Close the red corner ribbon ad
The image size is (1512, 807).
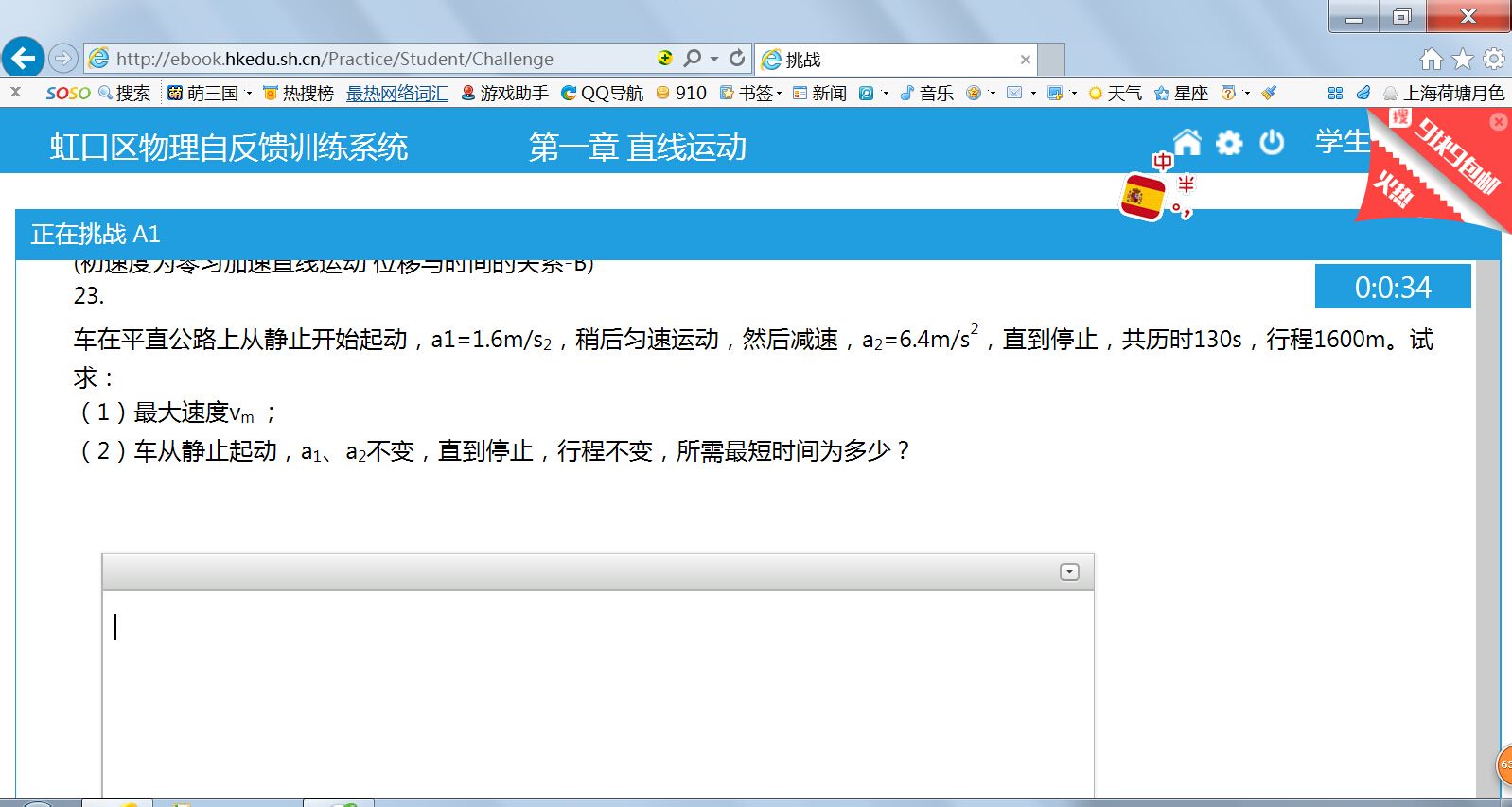1499,121
